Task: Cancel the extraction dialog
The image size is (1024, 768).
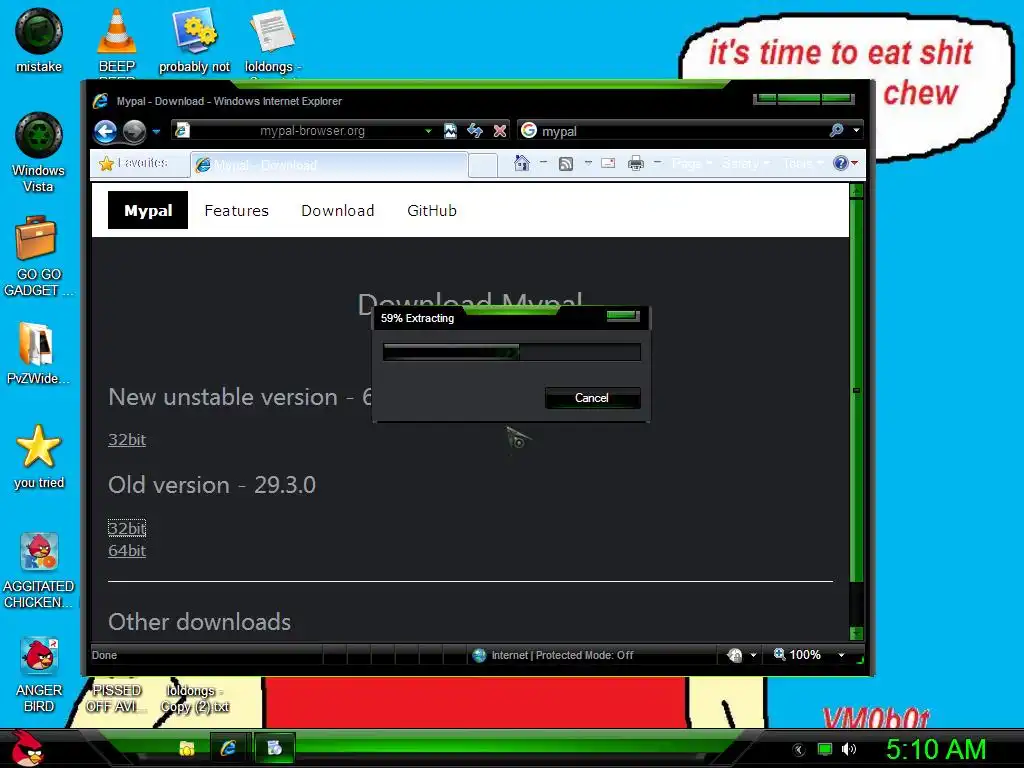Action: coord(592,398)
